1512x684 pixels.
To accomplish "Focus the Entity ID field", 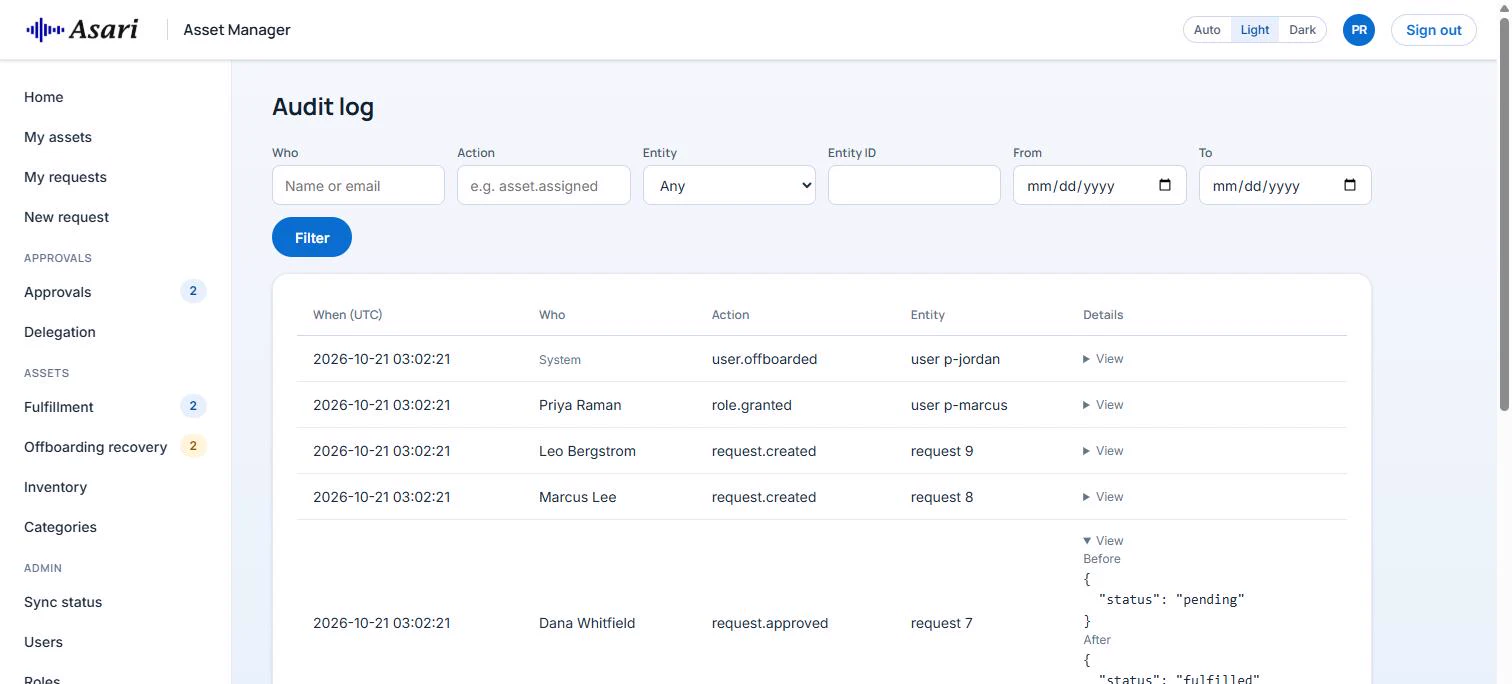I will (914, 185).
